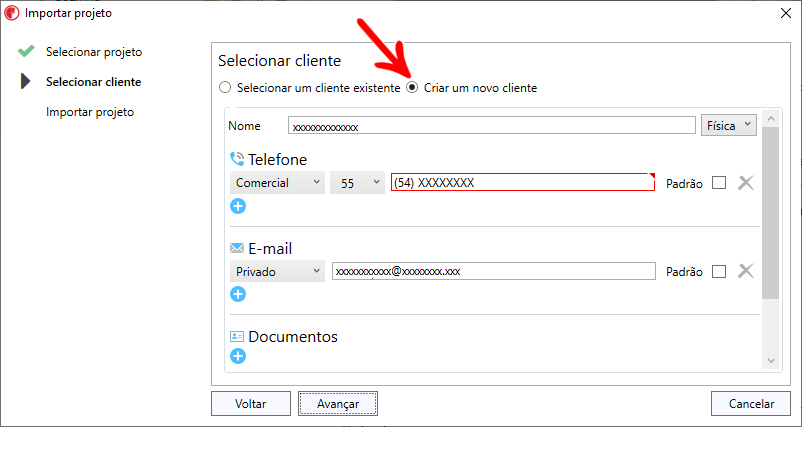
Task: Click the Avançar button
Action: [338, 403]
